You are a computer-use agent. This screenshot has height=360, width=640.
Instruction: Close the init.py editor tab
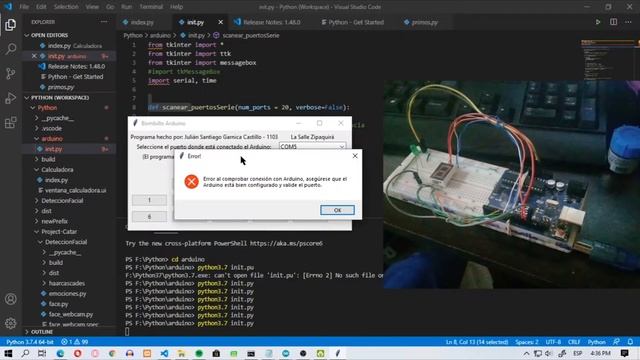[220, 22]
